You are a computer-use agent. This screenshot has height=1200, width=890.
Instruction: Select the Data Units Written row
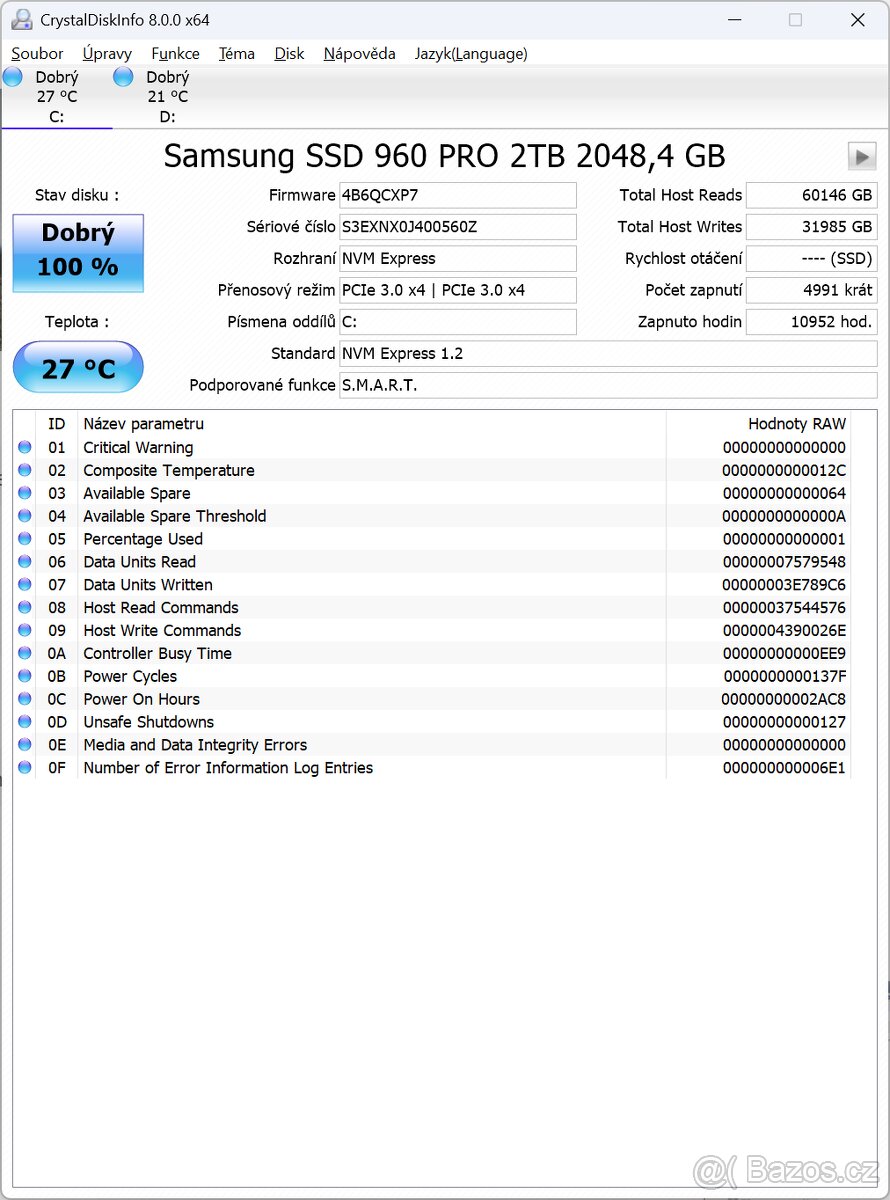pyautogui.click(x=432, y=585)
